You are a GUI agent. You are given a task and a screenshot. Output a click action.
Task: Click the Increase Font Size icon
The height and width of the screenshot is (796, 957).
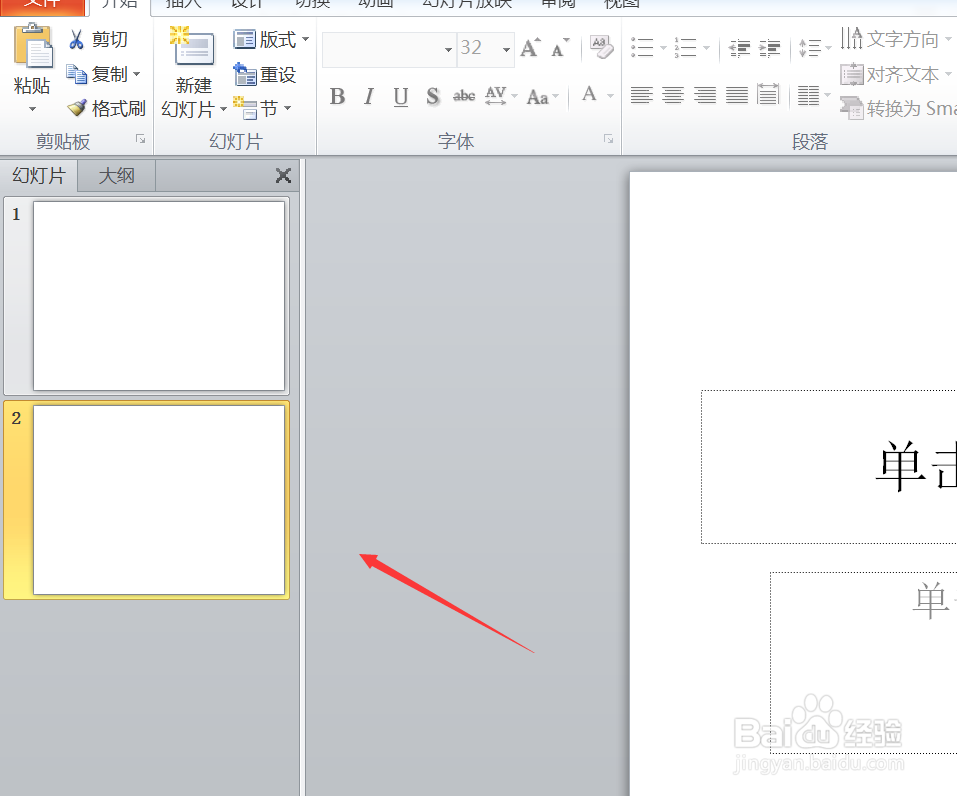pyautogui.click(x=530, y=48)
